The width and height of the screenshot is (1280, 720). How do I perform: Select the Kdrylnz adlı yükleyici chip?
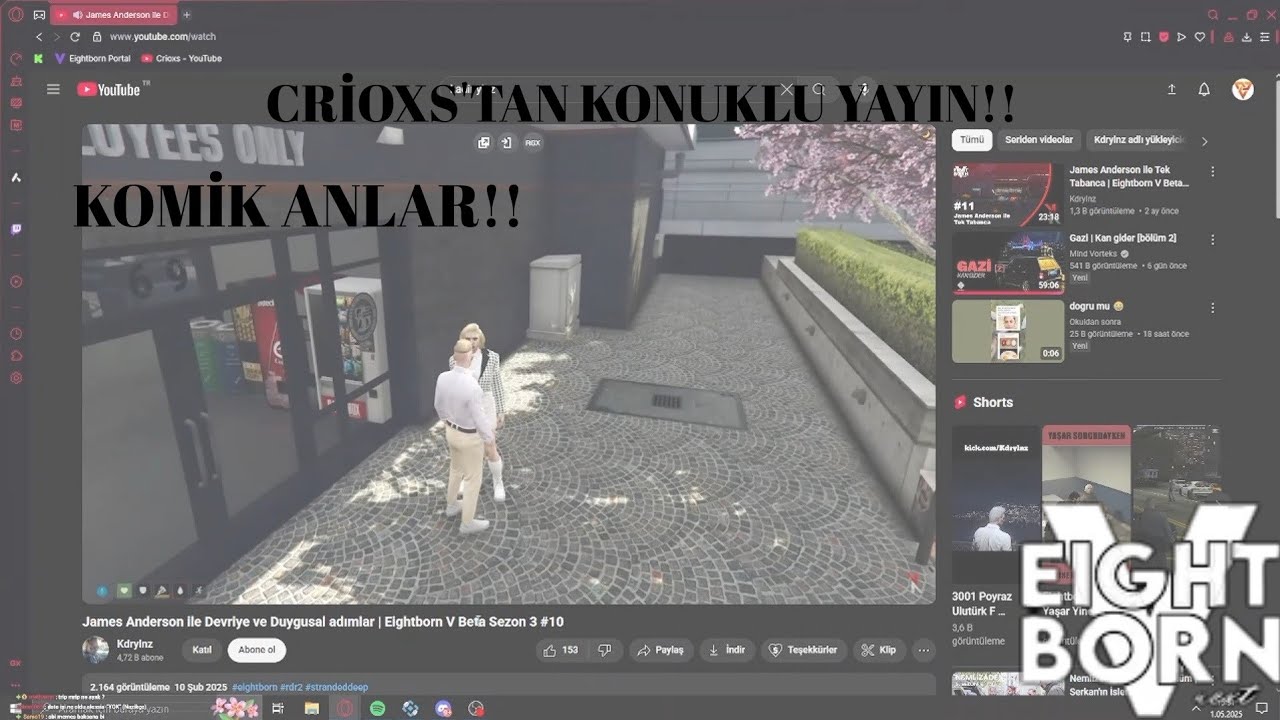pos(1138,140)
